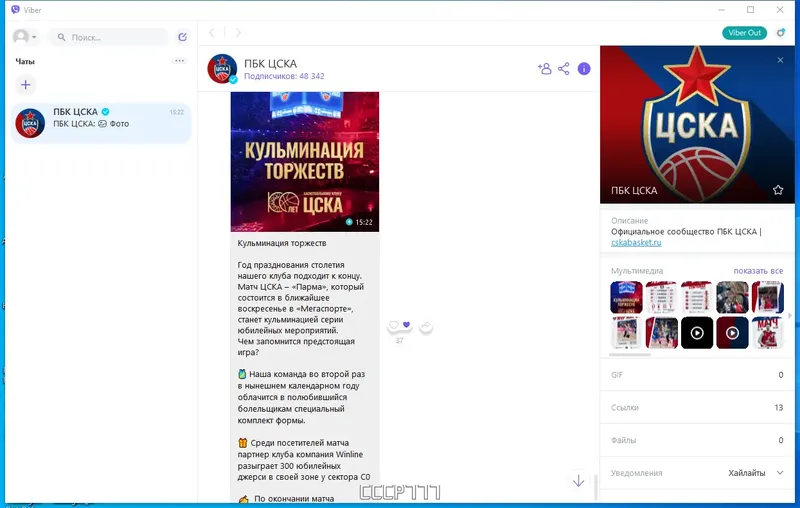This screenshot has height=508, width=800.
Task: Open the cskabasket.ru link
Action: (x=636, y=242)
